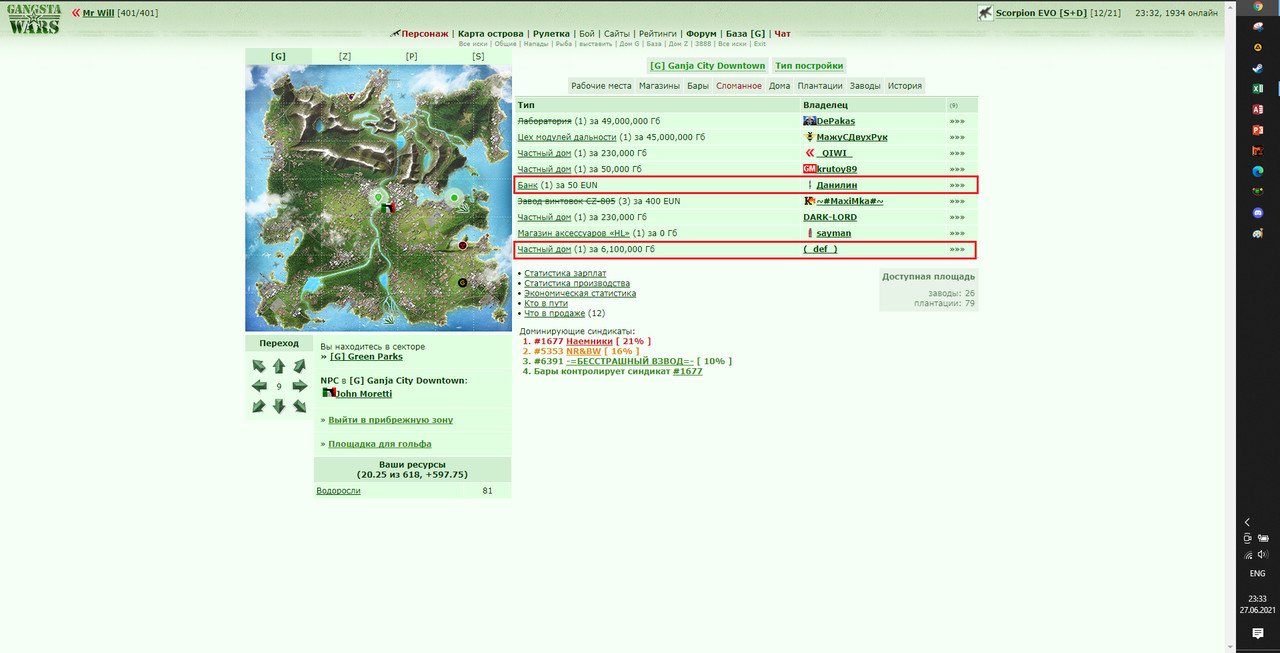Click the south arrow in Переход panel
The height and width of the screenshot is (653, 1280).
coord(279,406)
